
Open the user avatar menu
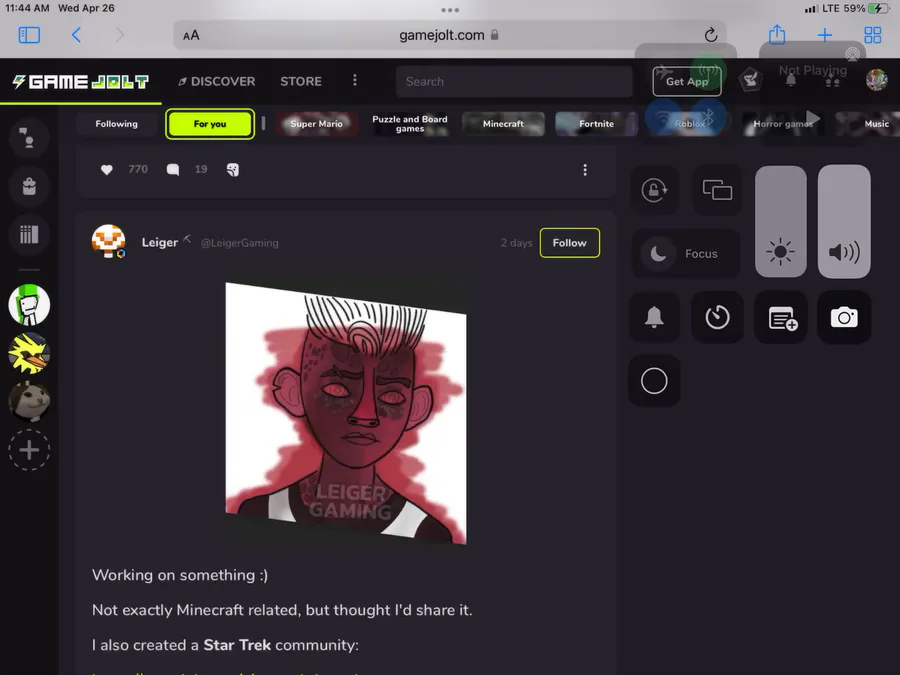[876, 80]
